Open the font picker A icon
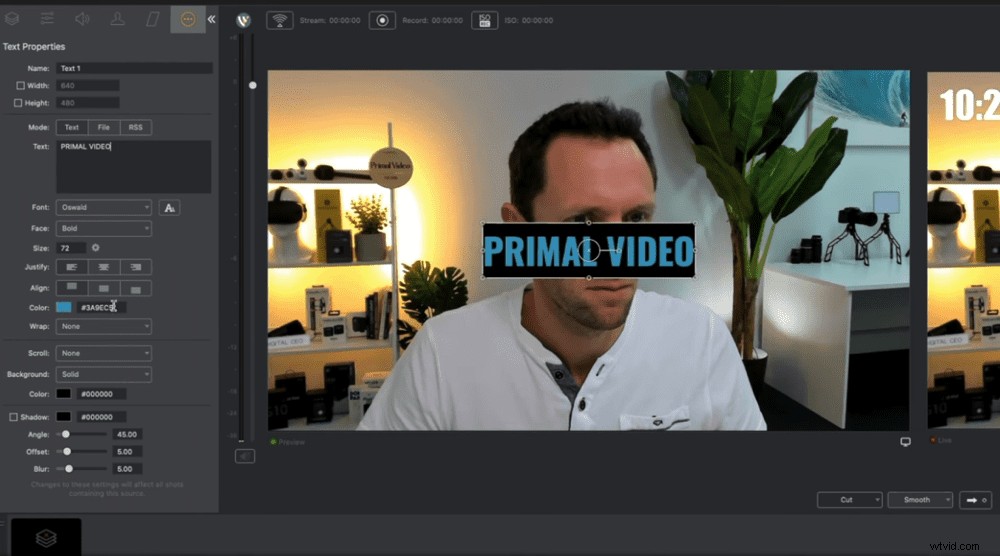This screenshot has height=556, width=1000. click(x=169, y=208)
